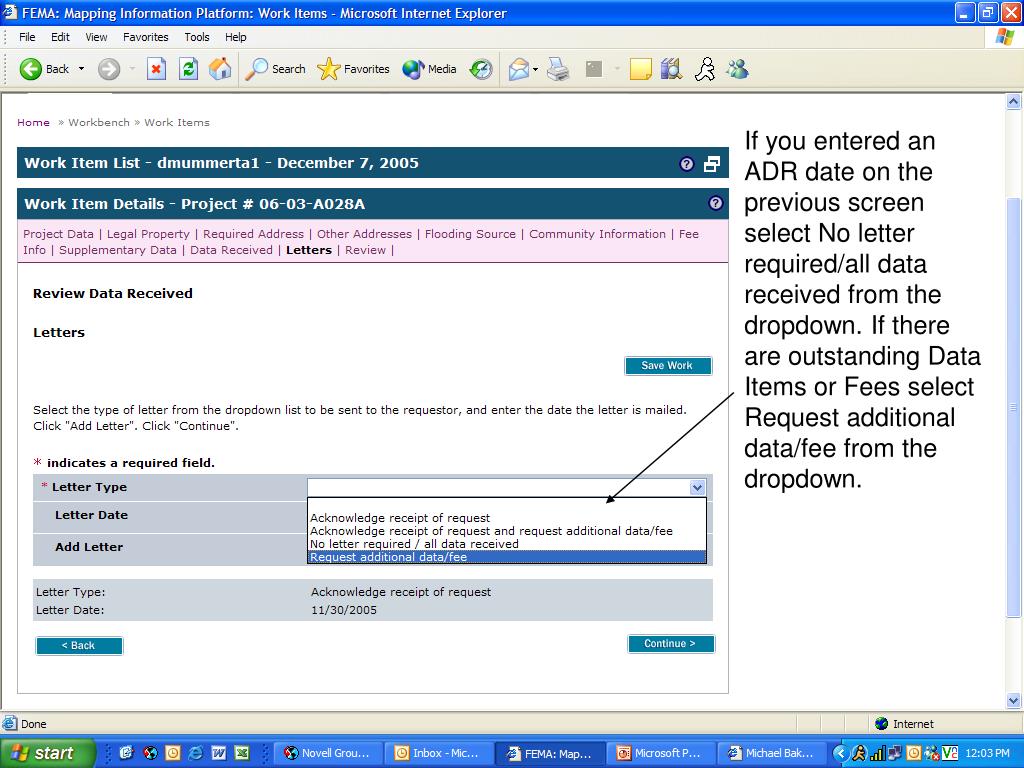This screenshot has width=1024, height=768.
Task: Click the Refresh page icon
Action: (188, 69)
